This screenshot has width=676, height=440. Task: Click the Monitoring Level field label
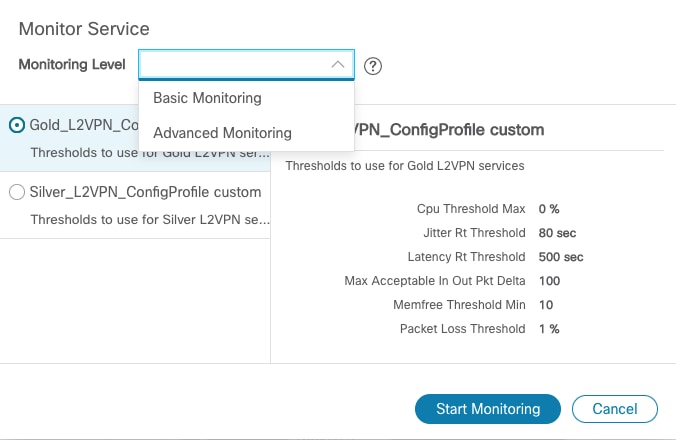coord(72,64)
